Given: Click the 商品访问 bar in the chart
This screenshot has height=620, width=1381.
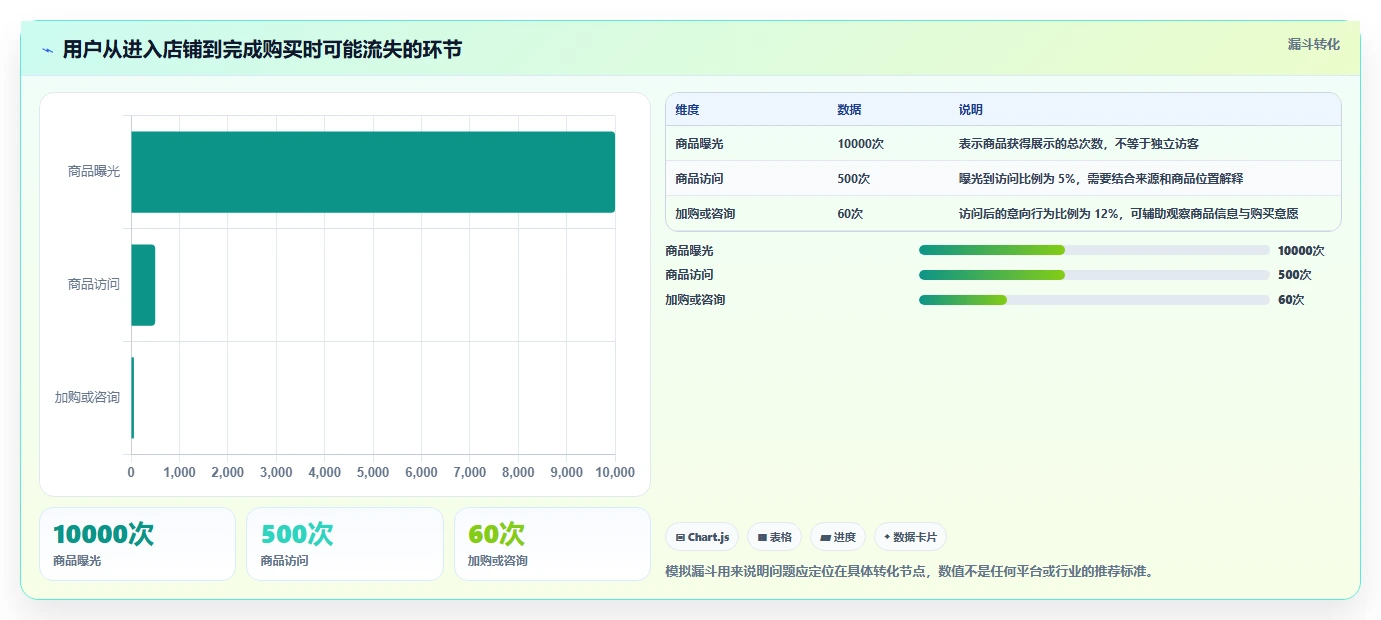Looking at the screenshot, I should (x=143, y=285).
